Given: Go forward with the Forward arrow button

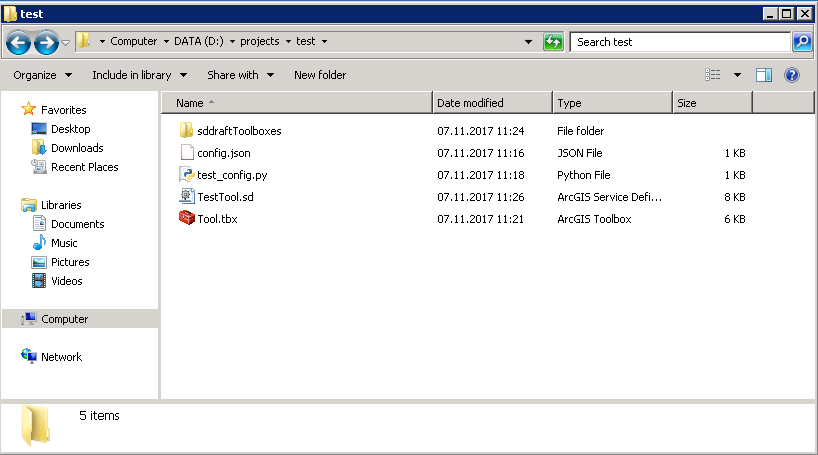Looking at the screenshot, I should pyautogui.click(x=46, y=42).
